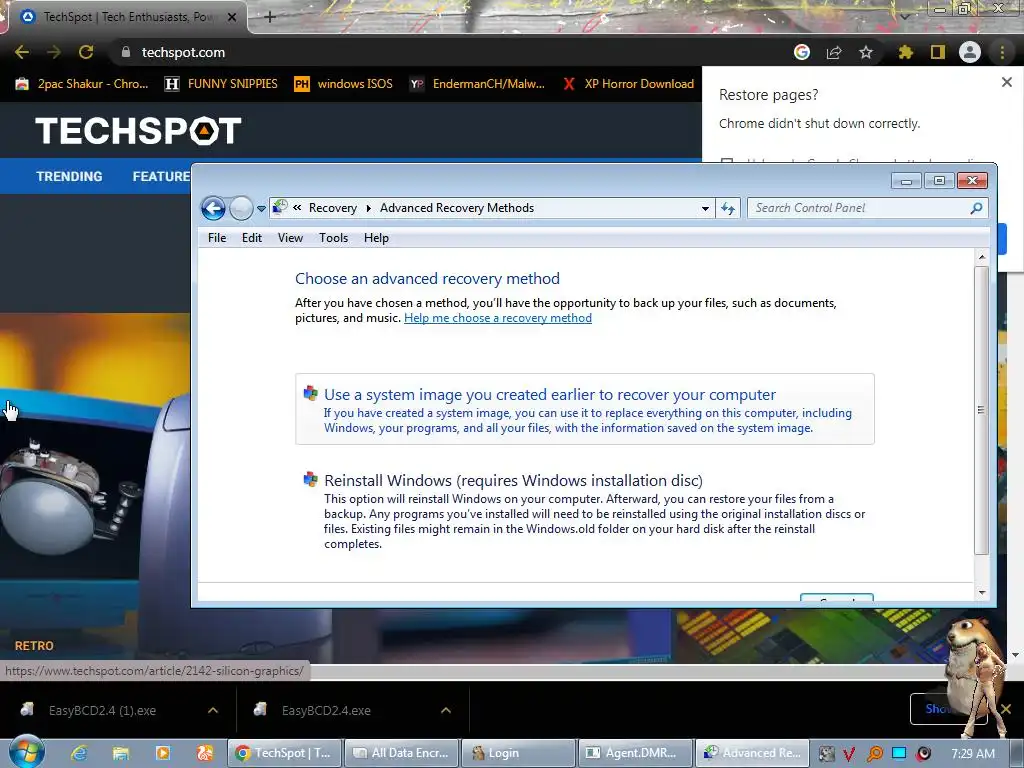Click the 7:29 AM taskbar clock
The height and width of the screenshot is (768, 1024).
click(973, 753)
